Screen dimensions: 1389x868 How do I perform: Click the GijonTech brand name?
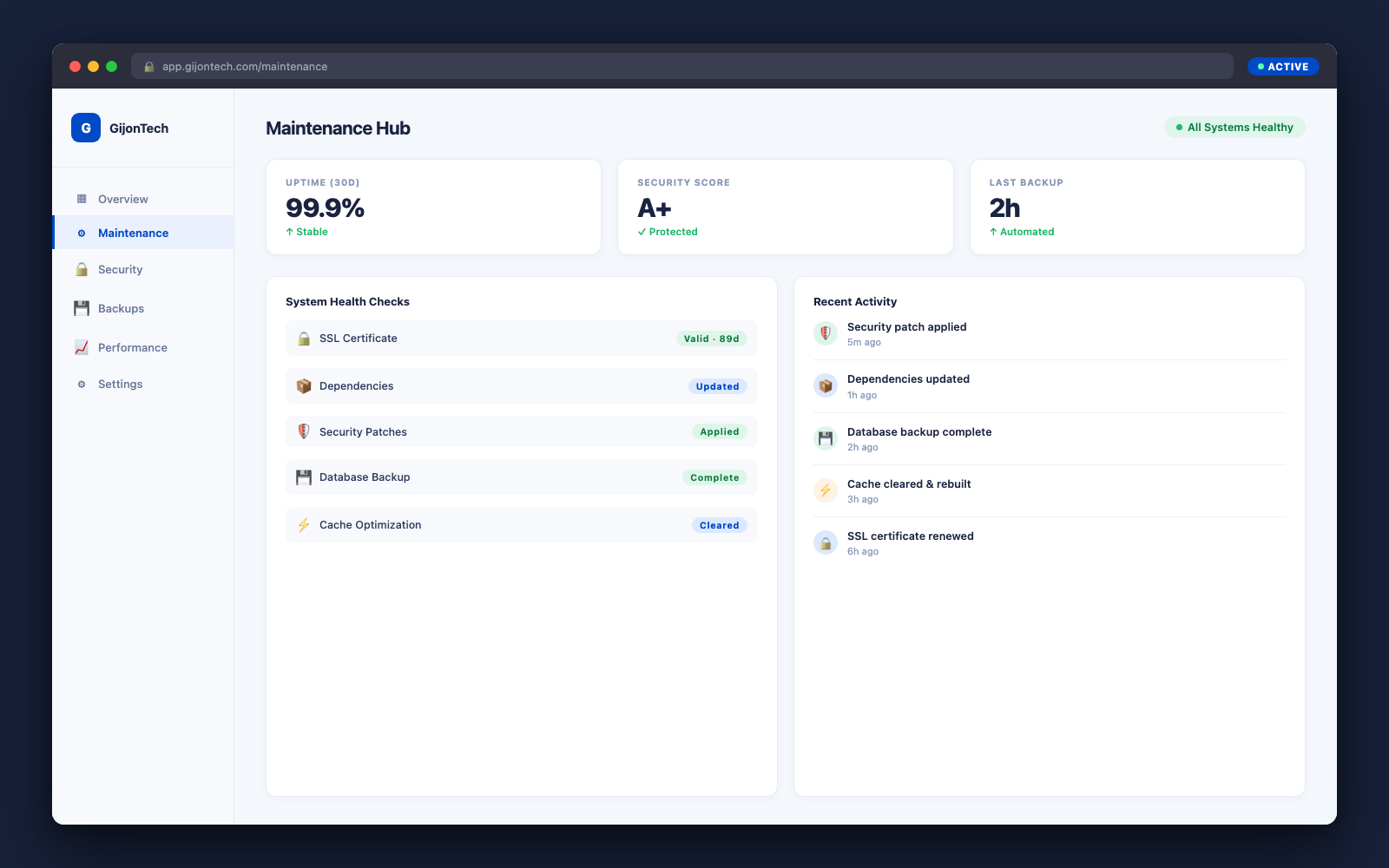(x=139, y=128)
